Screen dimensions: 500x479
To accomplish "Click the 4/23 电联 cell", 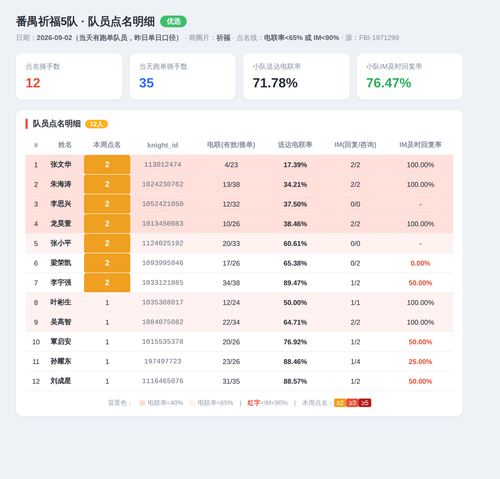I will tap(231, 165).
